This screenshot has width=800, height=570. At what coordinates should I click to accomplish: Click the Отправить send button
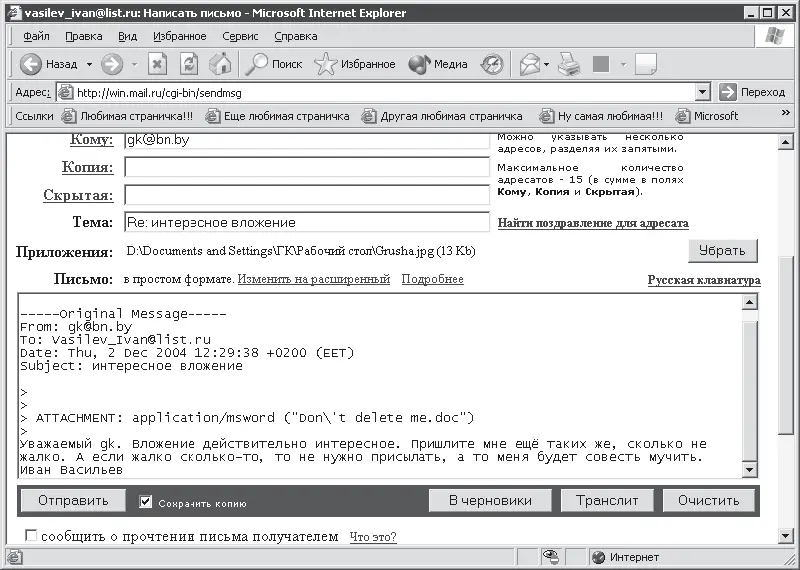pyautogui.click(x=73, y=500)
